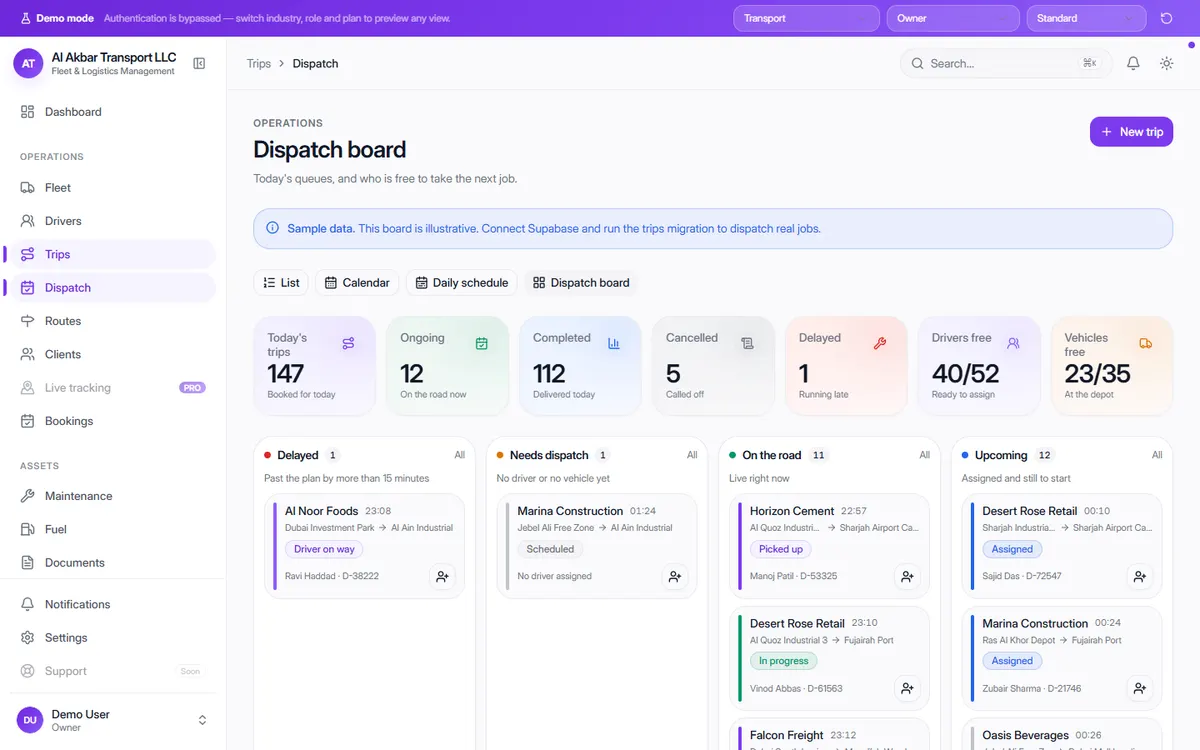Viewport: 1200px width, 750px height.
Task: Show all Needs dispatch trips
Action: [692, 455]
